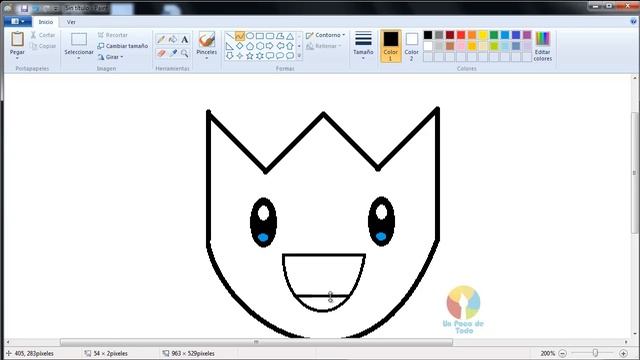
Task: Choose the Oval shape
Action: pyautogui.click(x=250, y=36)
